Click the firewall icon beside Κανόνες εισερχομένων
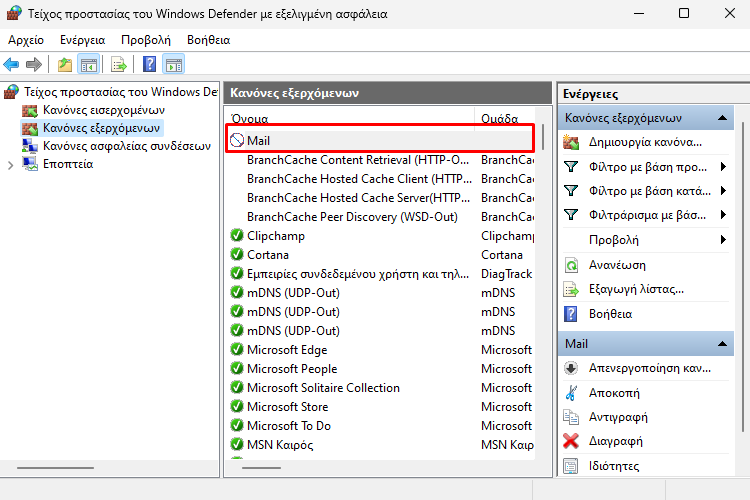The height and width of the screenshot is (500, 750). coord(30,111)
